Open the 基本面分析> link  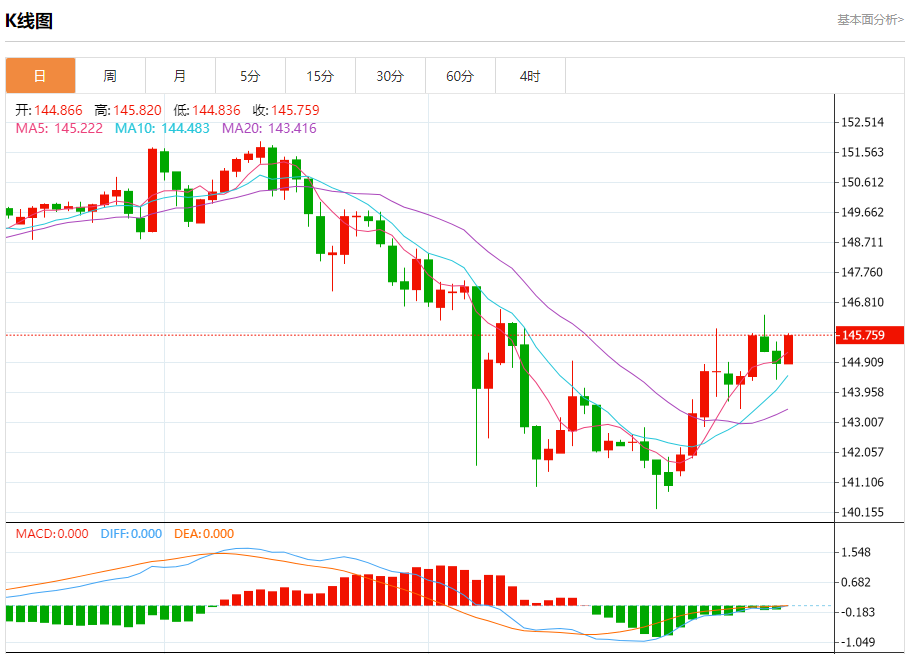pyautogui.click(x=870, y=20)
